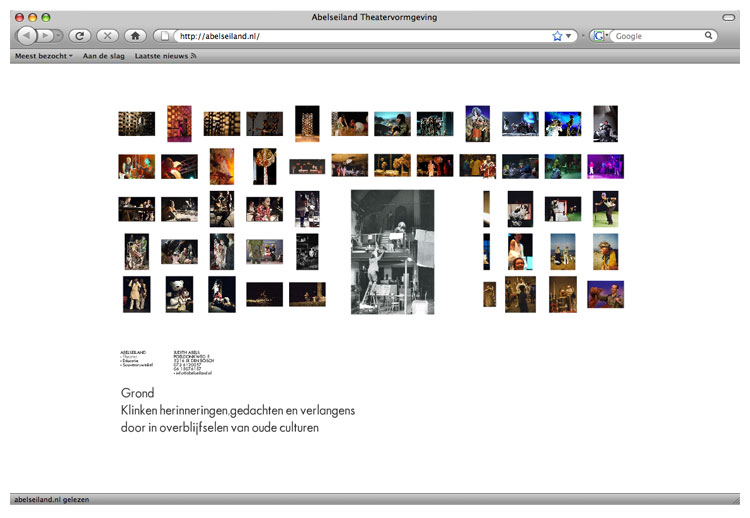The width and height of the screenshot is (750, 518).
Task: Go to the Home page icon
Action: [135, 36]
